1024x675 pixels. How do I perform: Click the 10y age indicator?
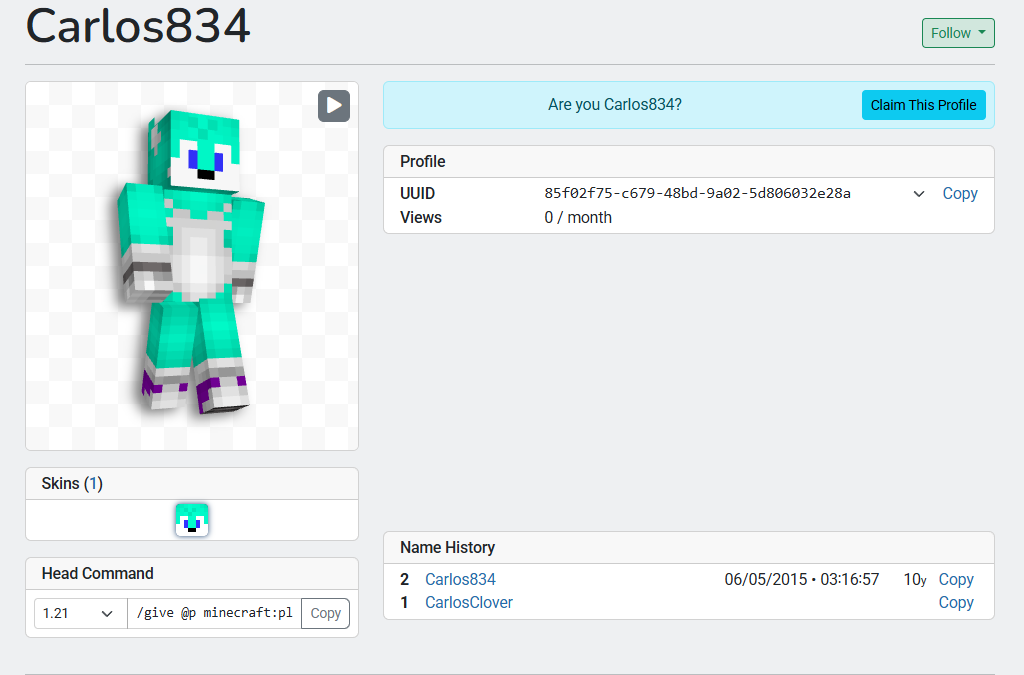click(x=914, y=580)
